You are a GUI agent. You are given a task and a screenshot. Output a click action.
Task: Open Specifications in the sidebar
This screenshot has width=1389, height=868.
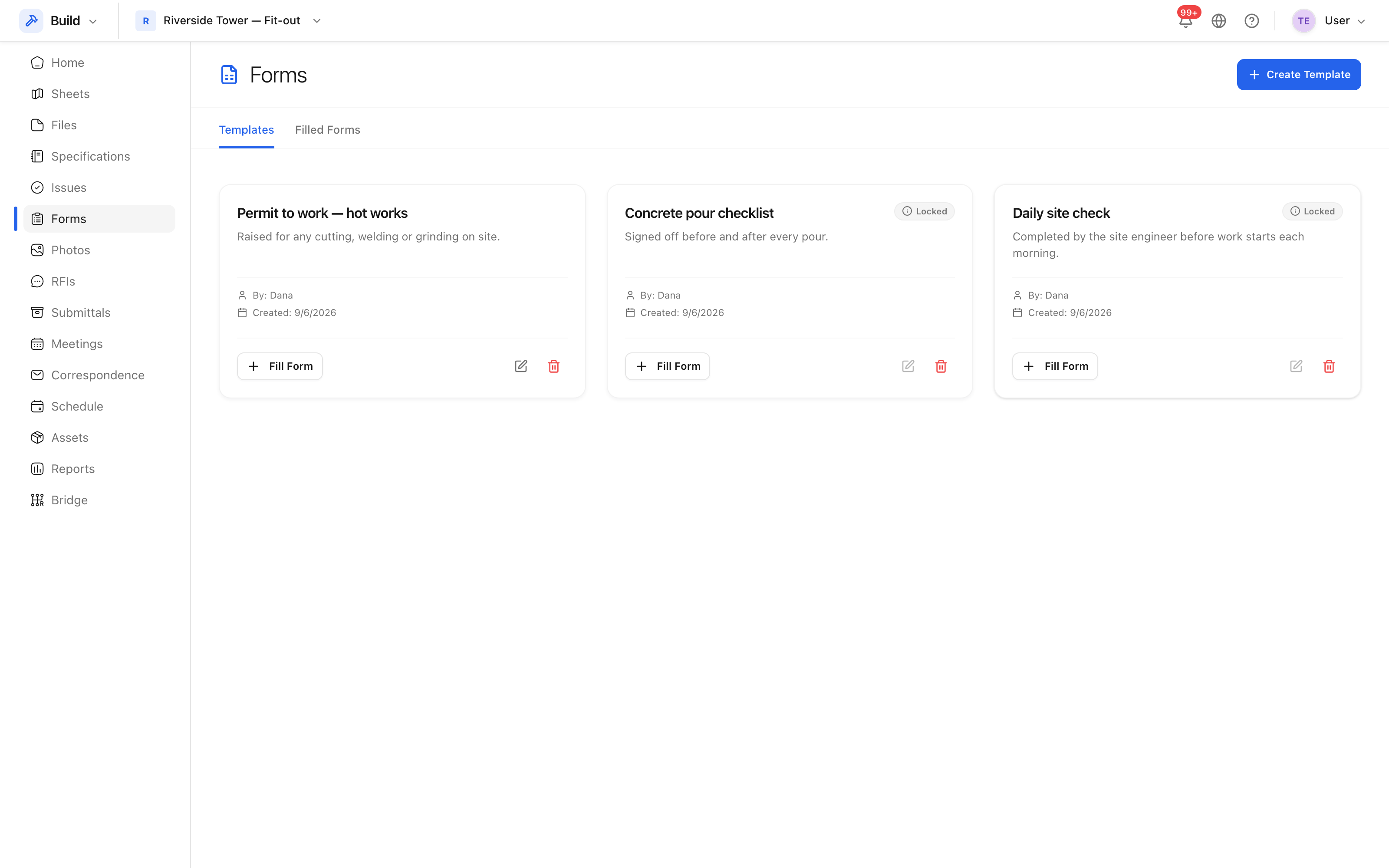point(99,156)
